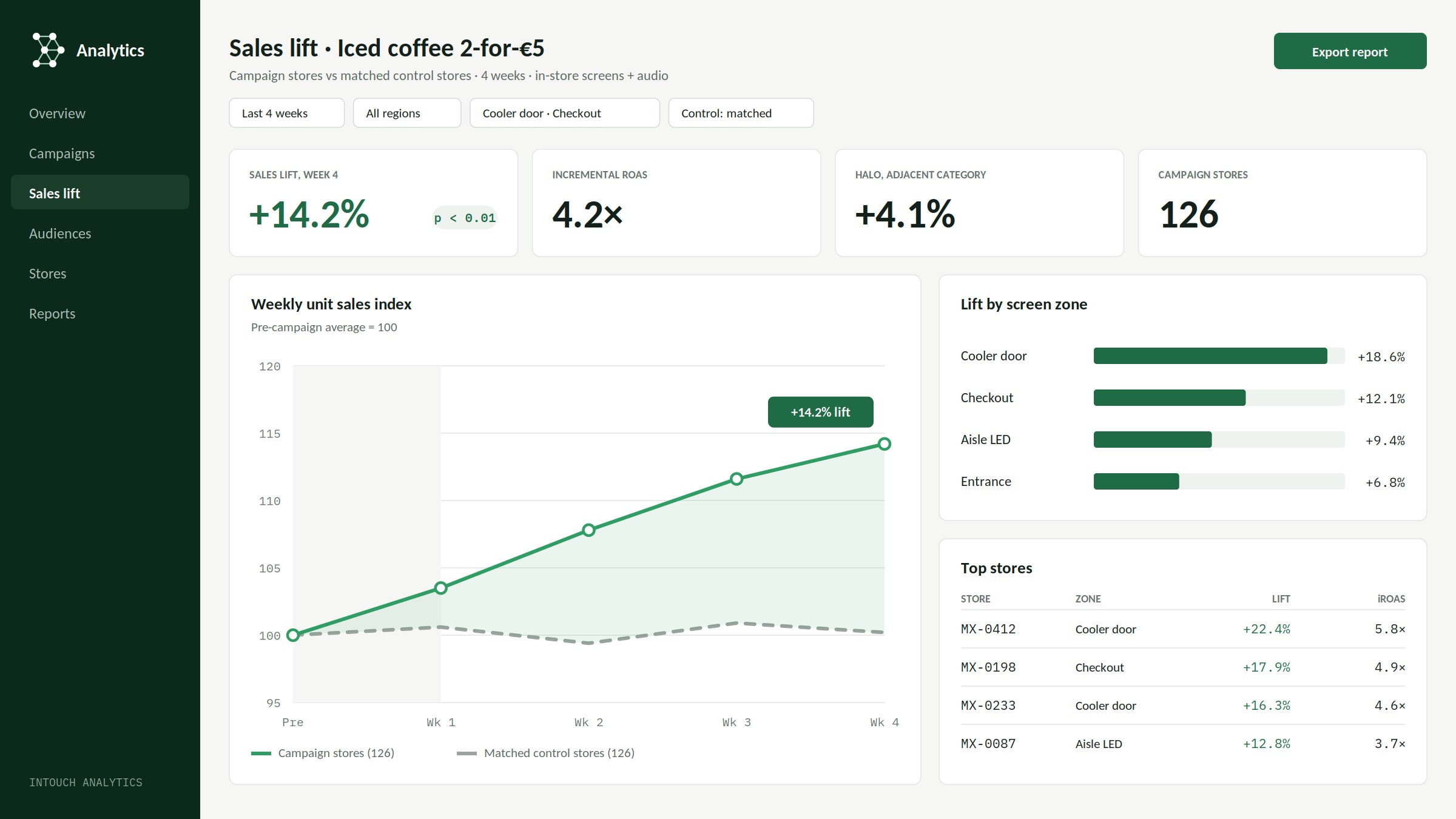This screenshot has width=1456, height=819.
Task: Click the +14.2% sales lift value
Action: click(309, 214)
